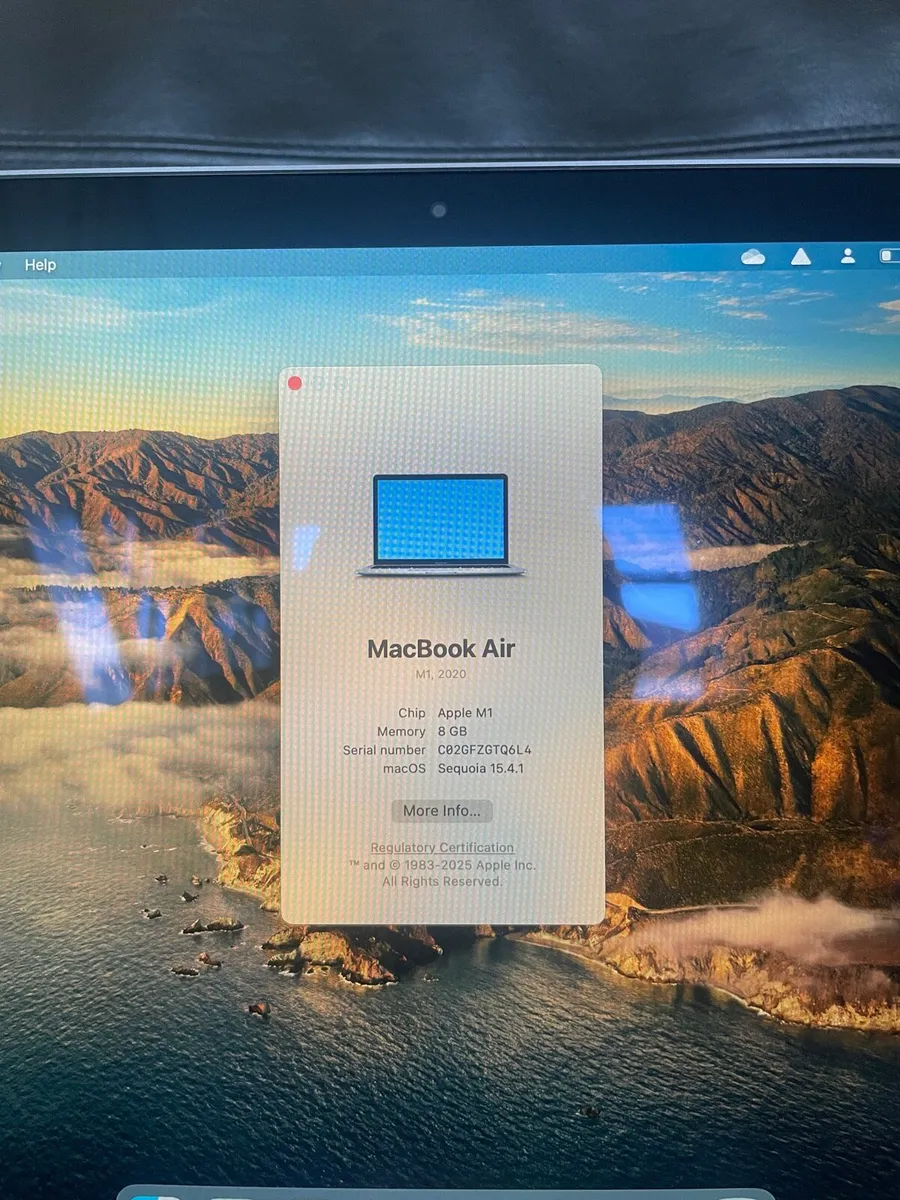Click the cloud icon in the menu bar
The height and width of the screenshot is (1200, 900).
[753, 257]
